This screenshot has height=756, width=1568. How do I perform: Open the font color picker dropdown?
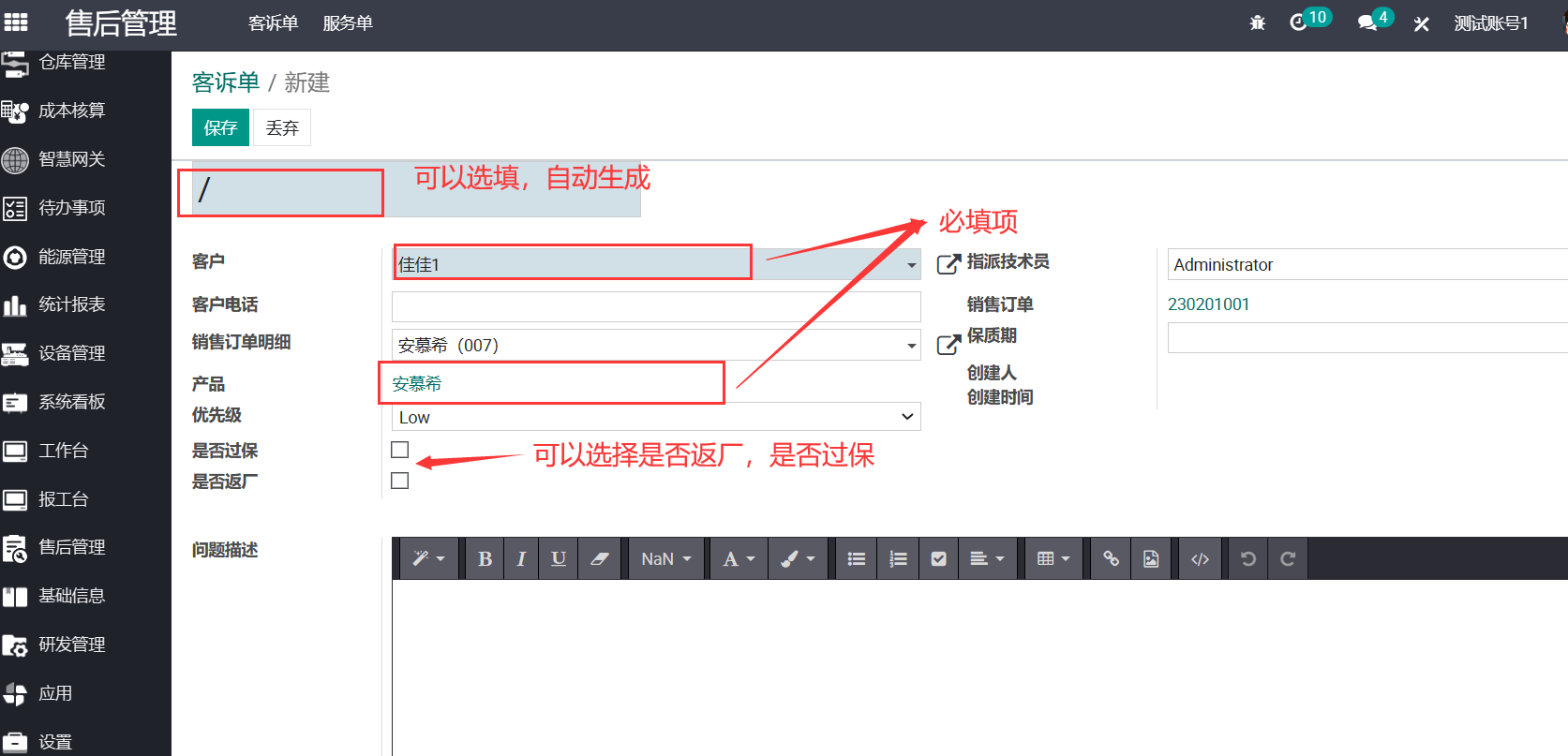(739, 559)
